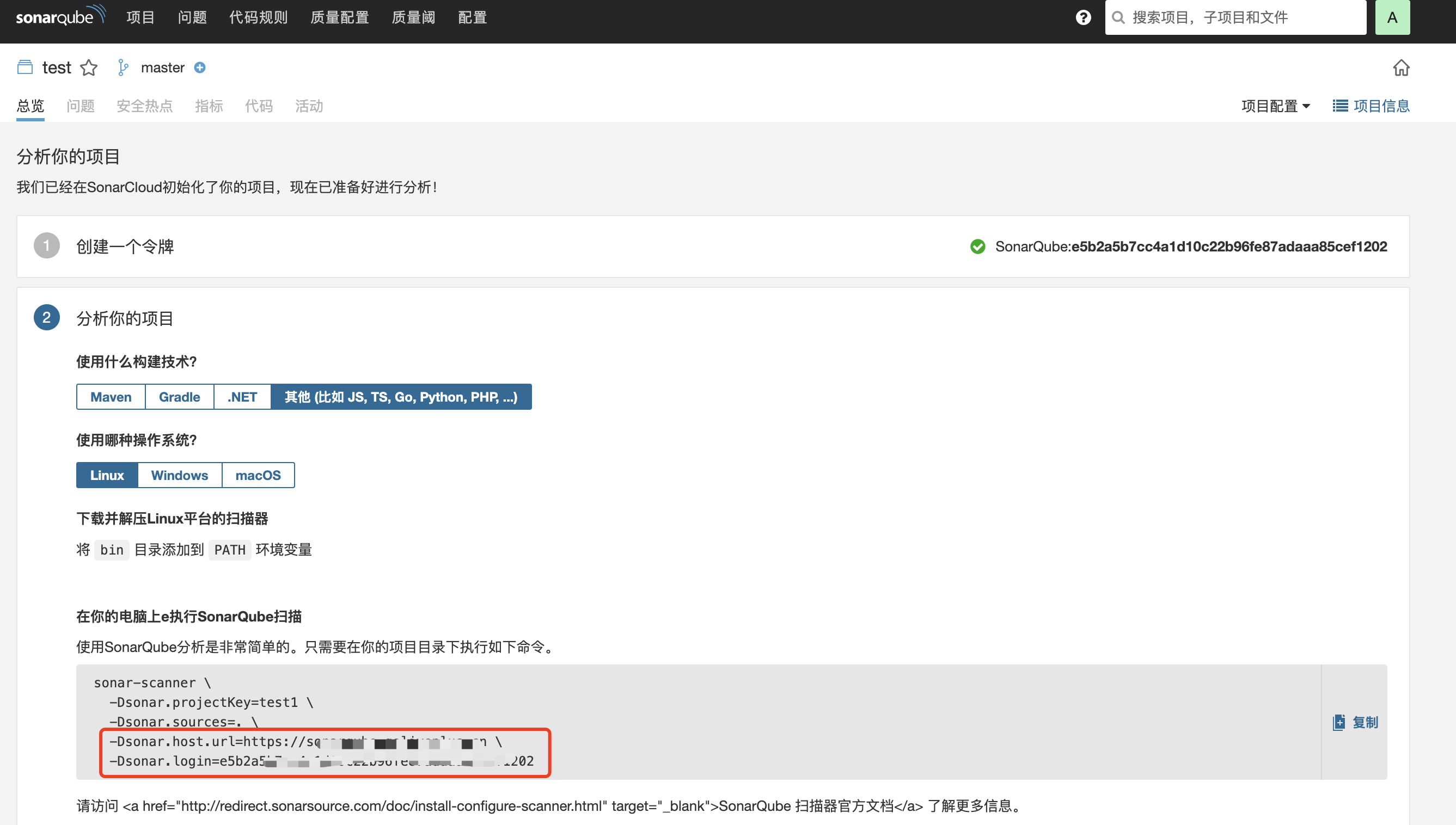Click the copy command icon 复制
The image size is (1456, 825).
click(x=1355, y=723)
